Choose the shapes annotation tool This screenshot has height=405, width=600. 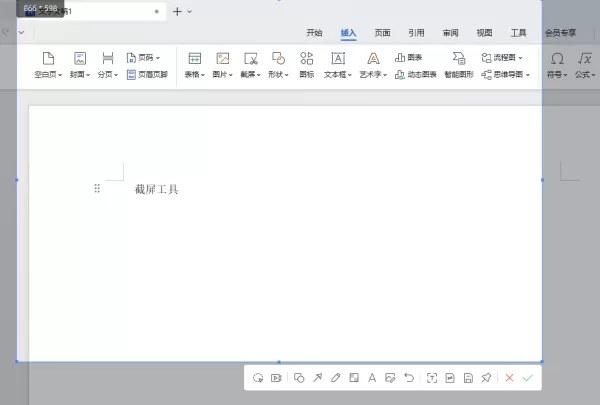(299, 378)
